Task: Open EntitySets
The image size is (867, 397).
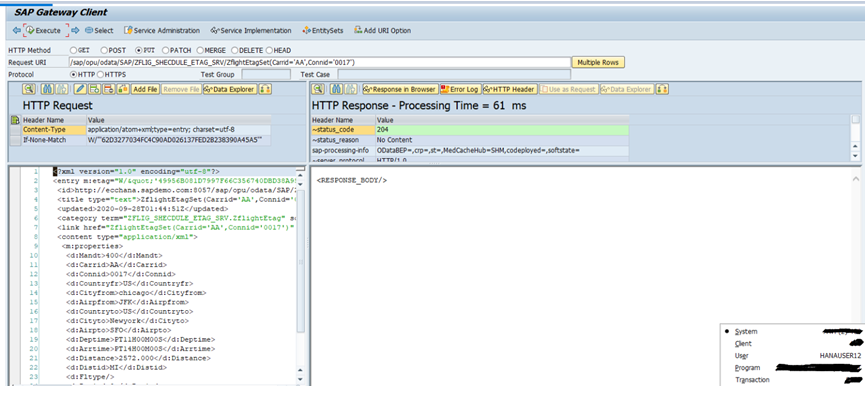Action: coord(323,30)
